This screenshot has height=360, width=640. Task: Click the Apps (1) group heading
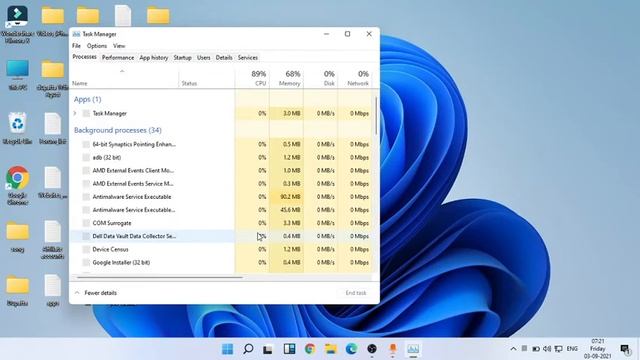pyautogui.click(x=87, y=99)
